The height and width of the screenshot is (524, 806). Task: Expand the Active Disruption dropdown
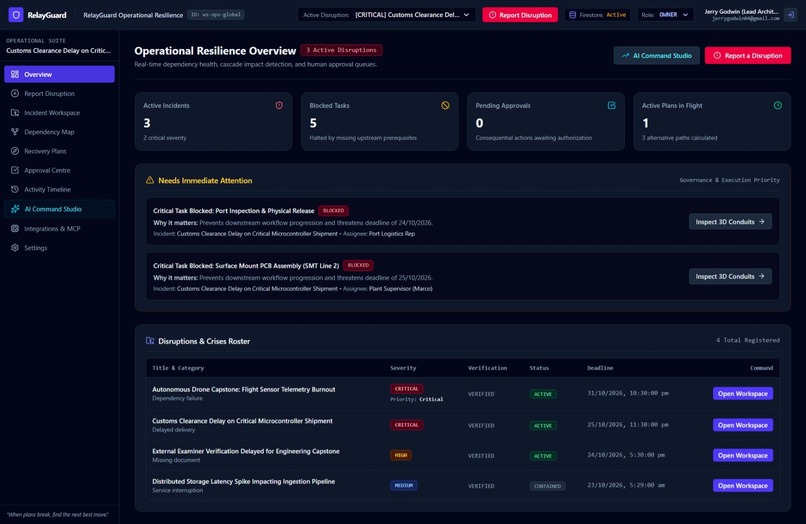tap(386, 15)
